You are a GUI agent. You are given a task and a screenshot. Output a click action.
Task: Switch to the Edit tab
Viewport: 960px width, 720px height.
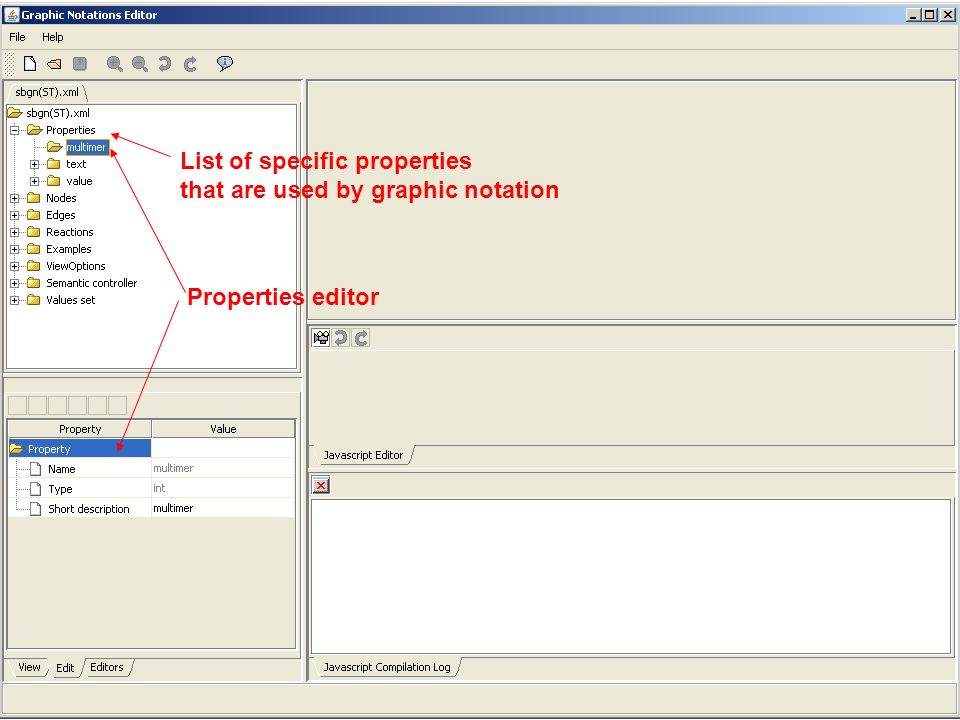65,667
